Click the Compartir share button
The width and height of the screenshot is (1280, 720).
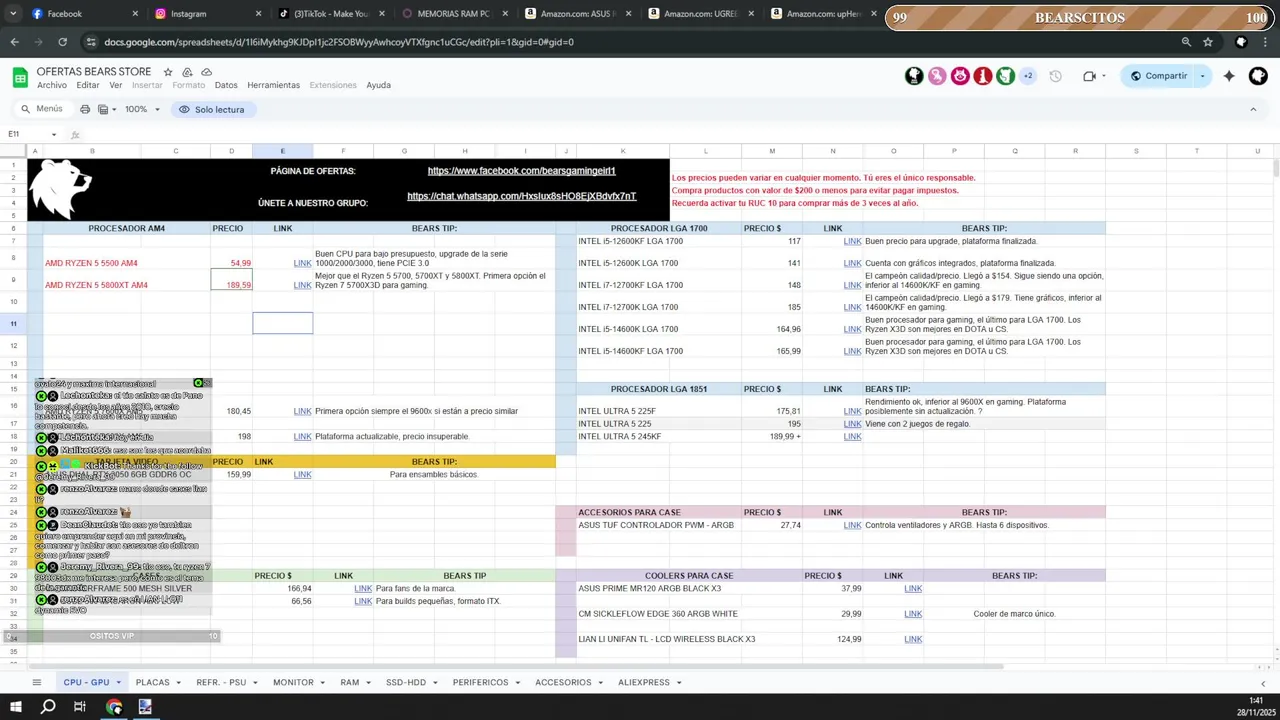[x=1158, y=76]
